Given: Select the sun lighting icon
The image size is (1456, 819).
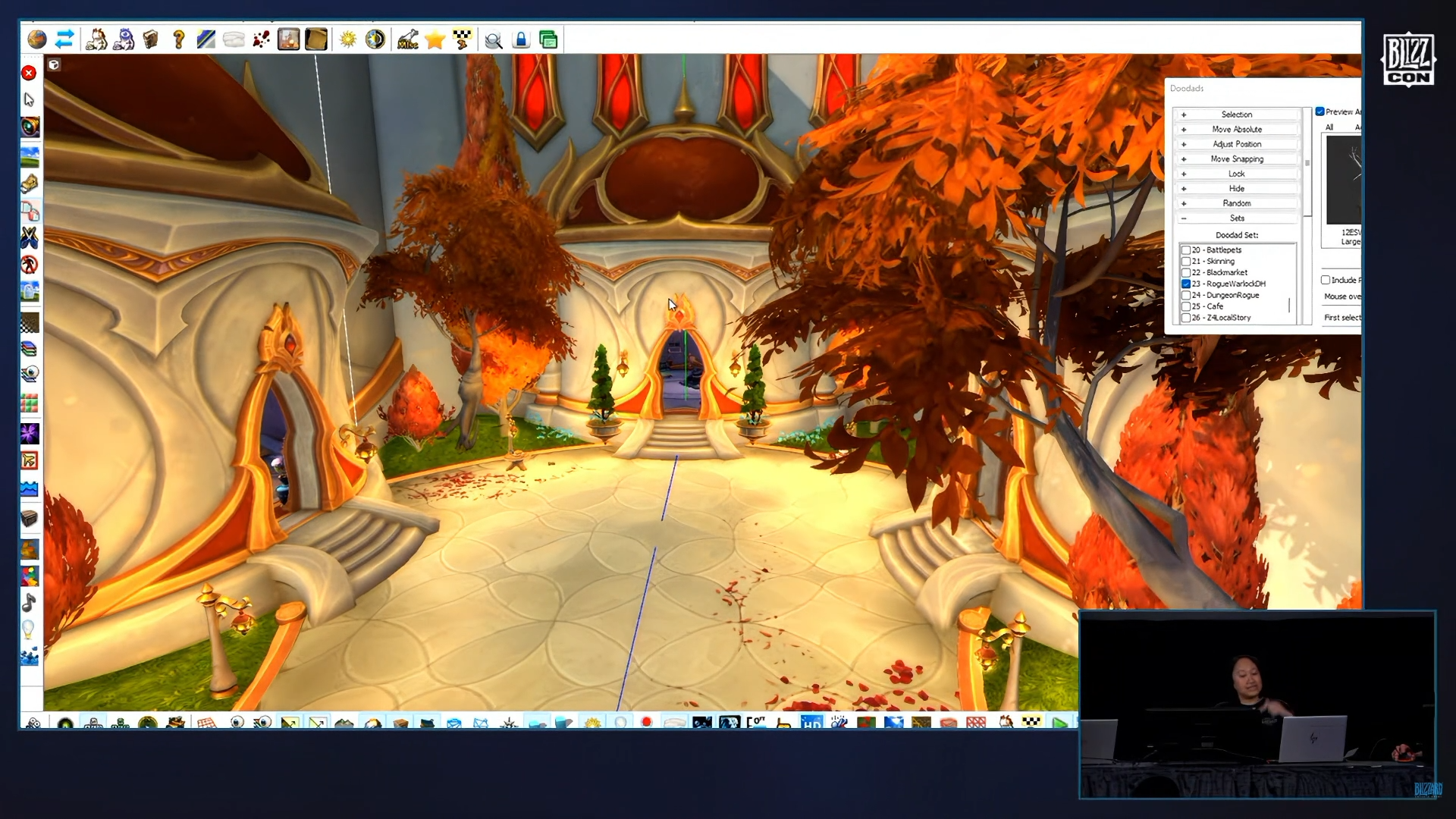Looking at the screenshot, I should 348,39.
